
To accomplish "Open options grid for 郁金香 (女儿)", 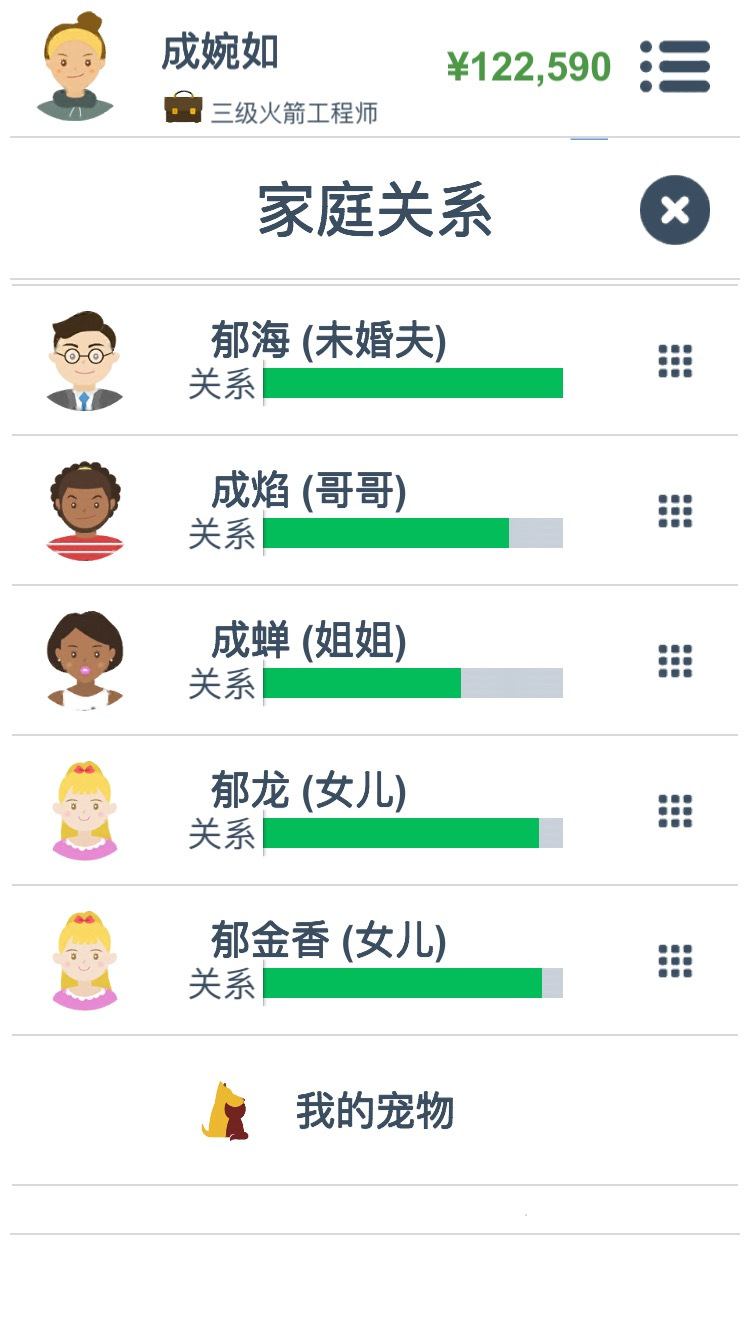I will [675, 960].
